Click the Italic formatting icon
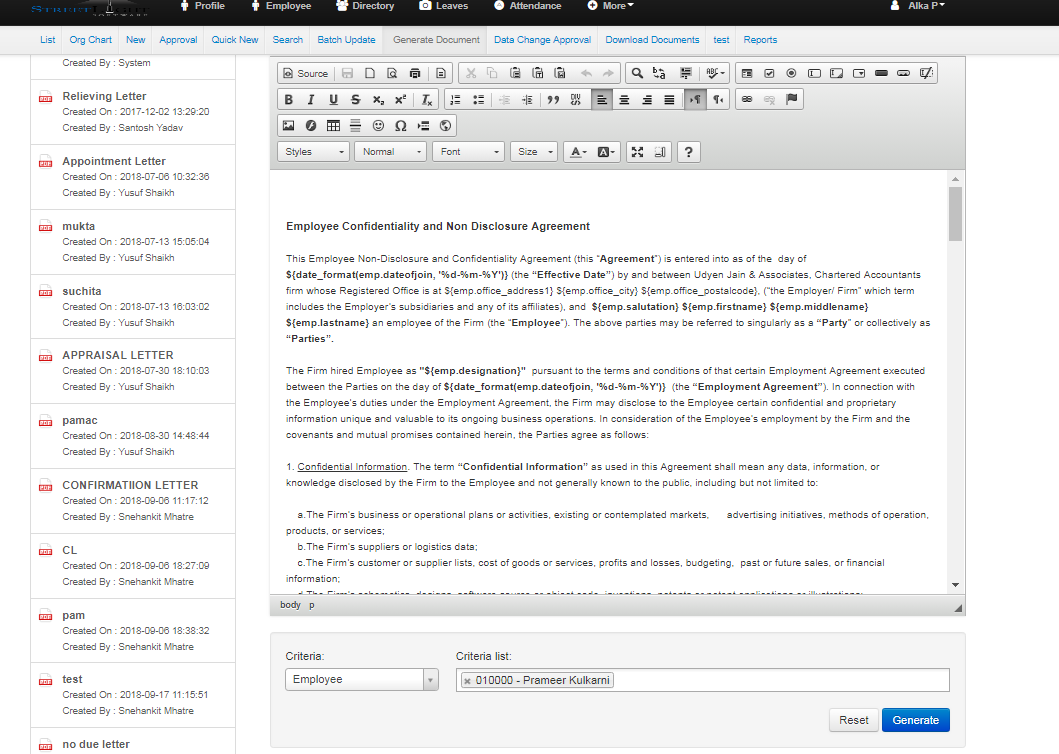The image size is (1059, 754). point(311,100)
